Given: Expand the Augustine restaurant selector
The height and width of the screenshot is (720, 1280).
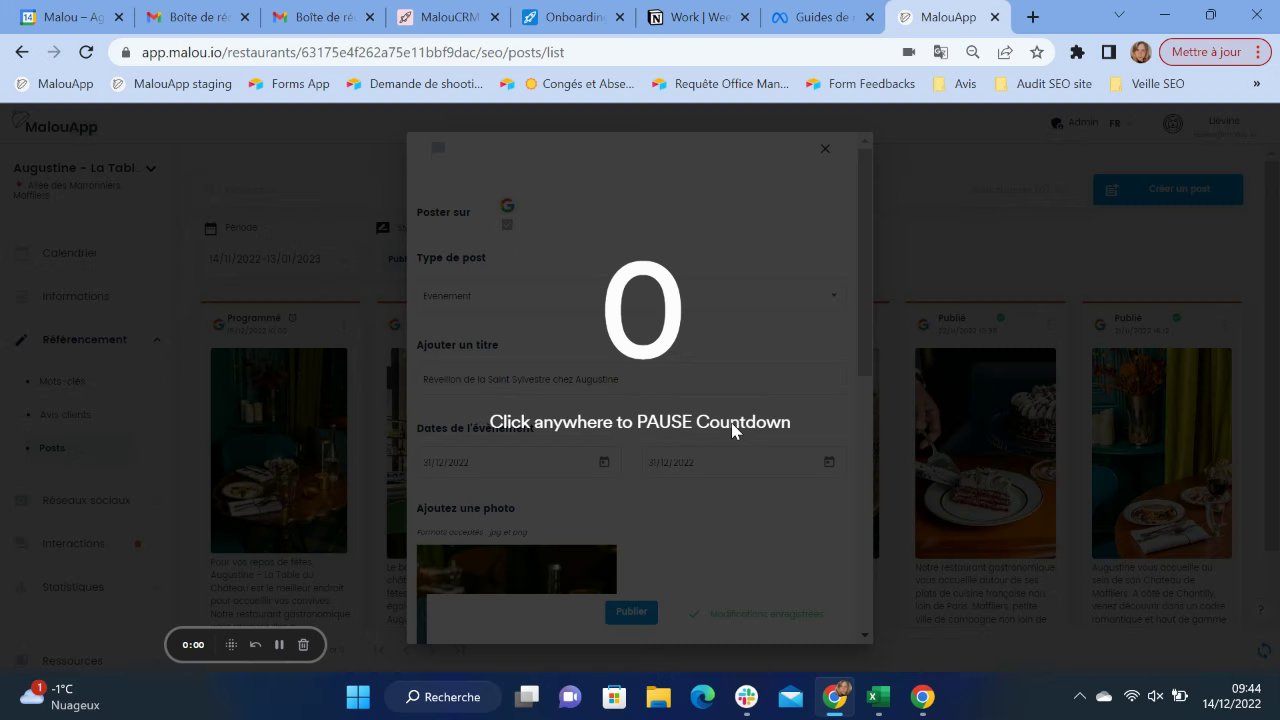Looking at the screenshot, I should pyautogui.click(x=151, y=168).
